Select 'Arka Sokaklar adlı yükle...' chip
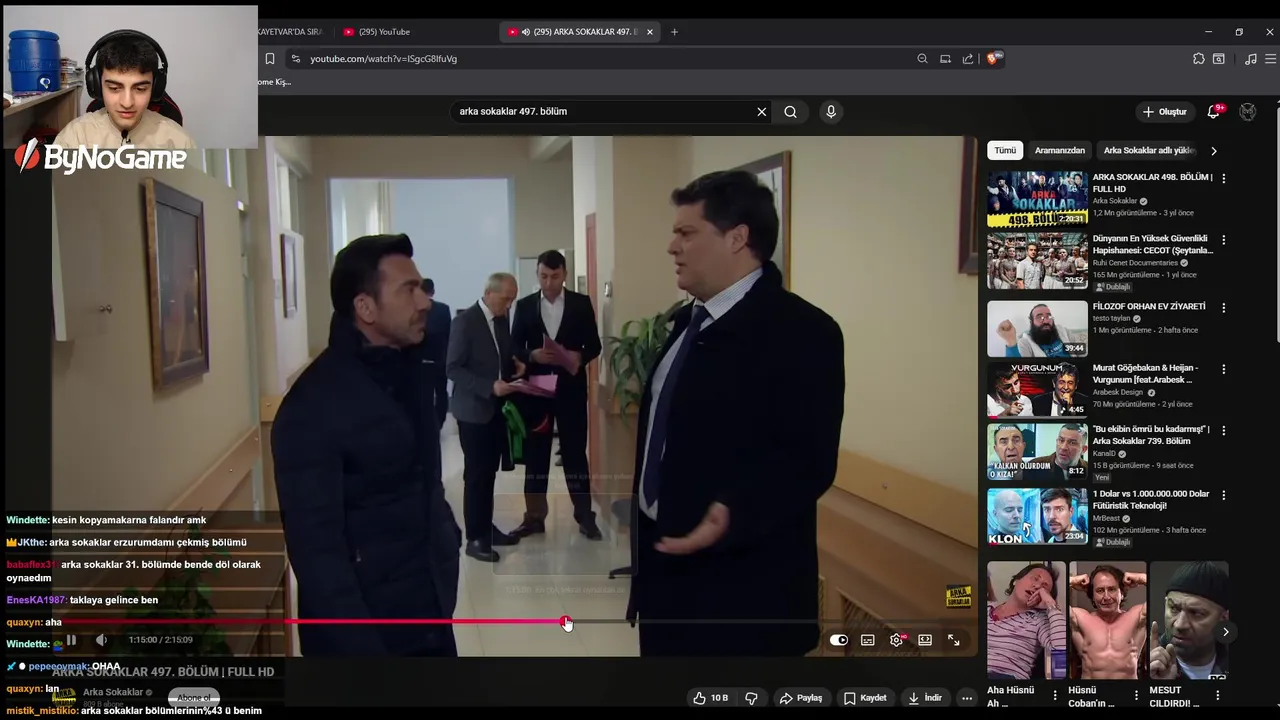1280x720 pixels. coord(1149,150)
